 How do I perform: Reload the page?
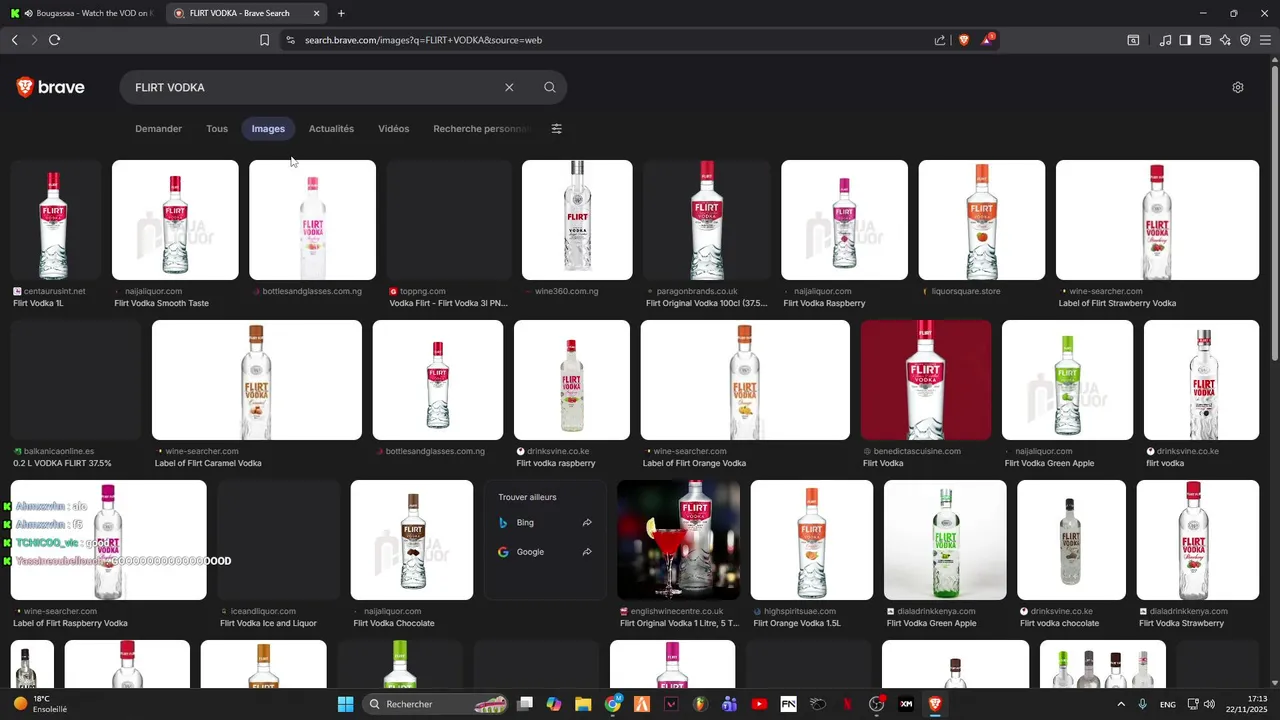[x=54, y=40]
